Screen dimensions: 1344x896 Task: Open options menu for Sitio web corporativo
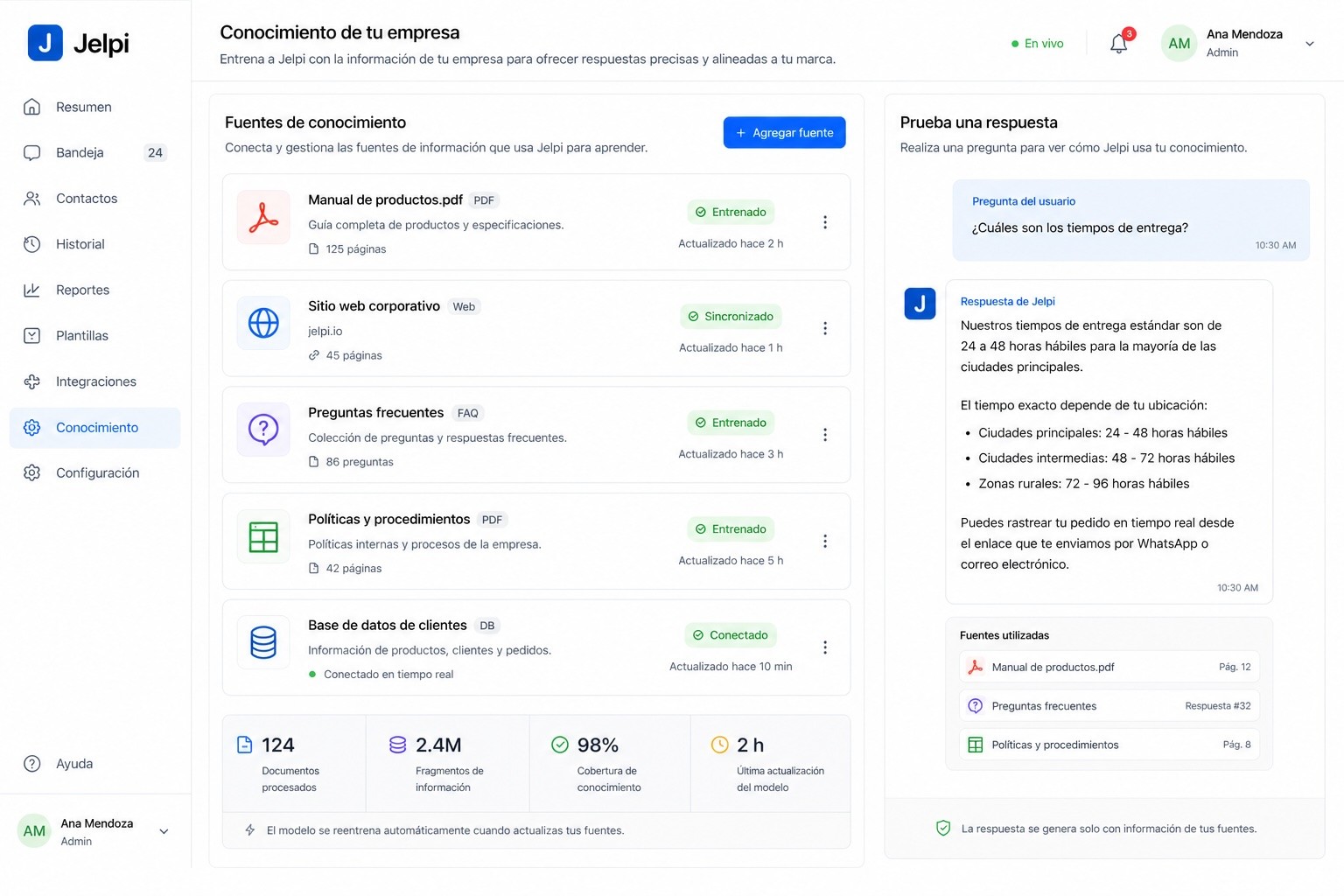click(x=824, y=328)
